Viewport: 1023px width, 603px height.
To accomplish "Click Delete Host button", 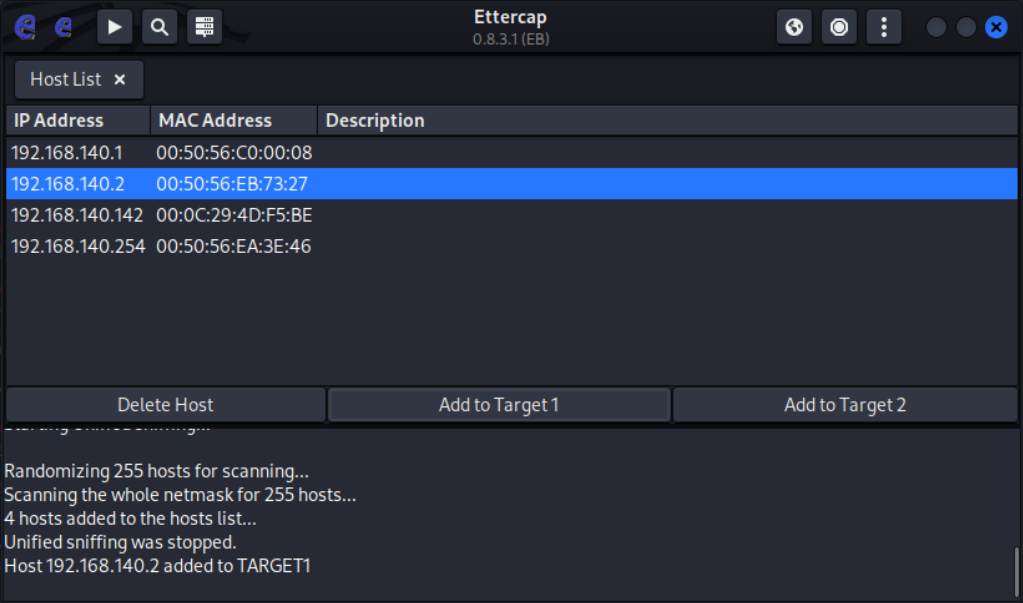I will tap(165, 405).
